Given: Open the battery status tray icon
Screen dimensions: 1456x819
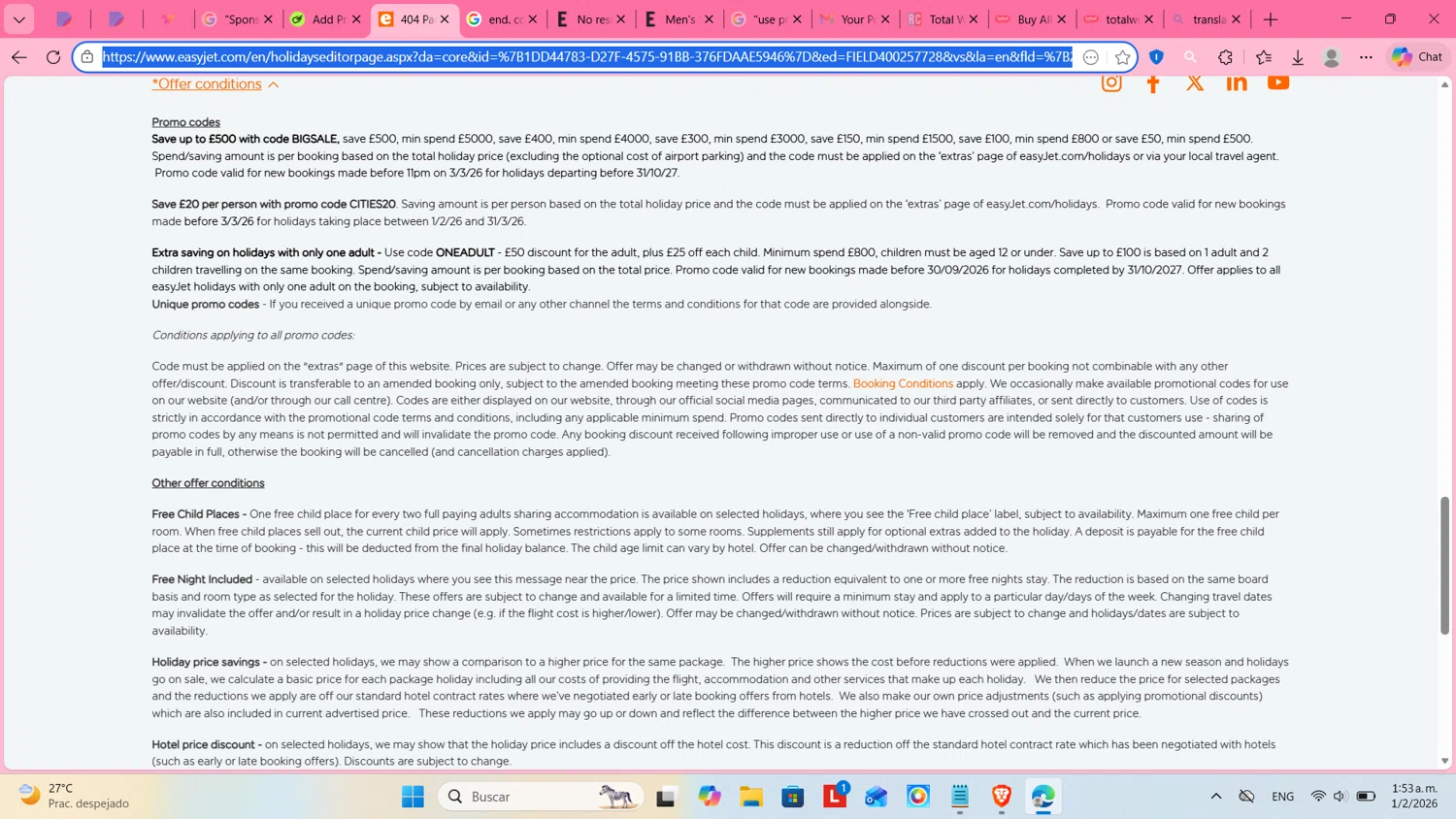Looking at the screenshot, I should [1366, 797].
